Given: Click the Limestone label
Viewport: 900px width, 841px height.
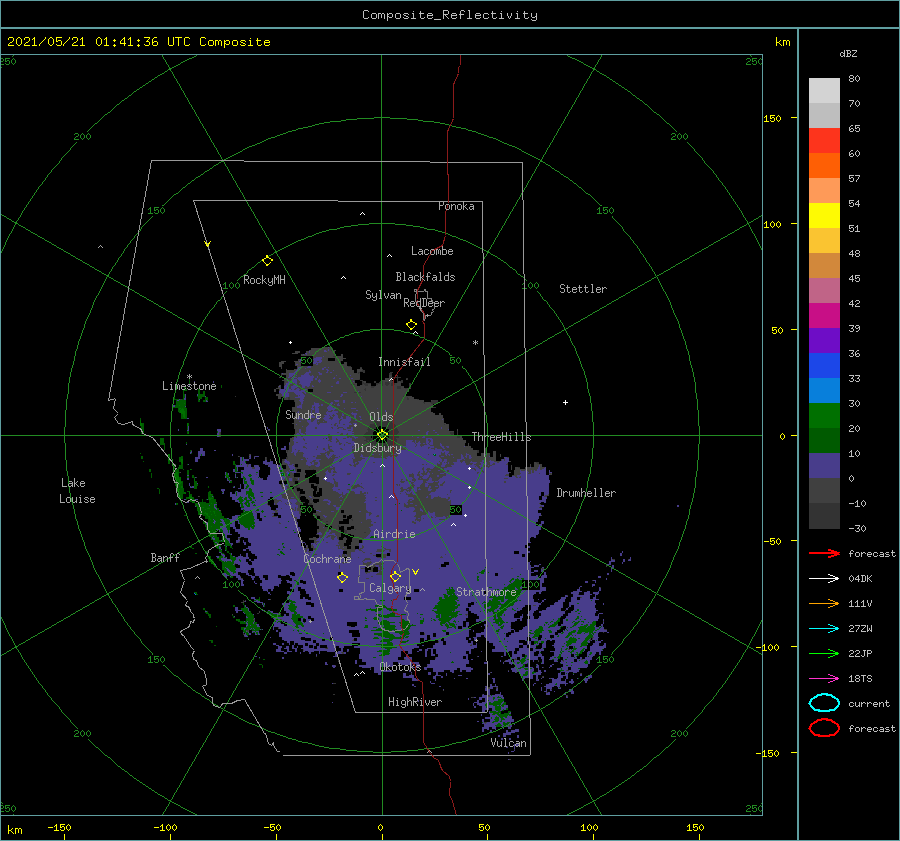Looking at the screenshot, I should [189, 386].
